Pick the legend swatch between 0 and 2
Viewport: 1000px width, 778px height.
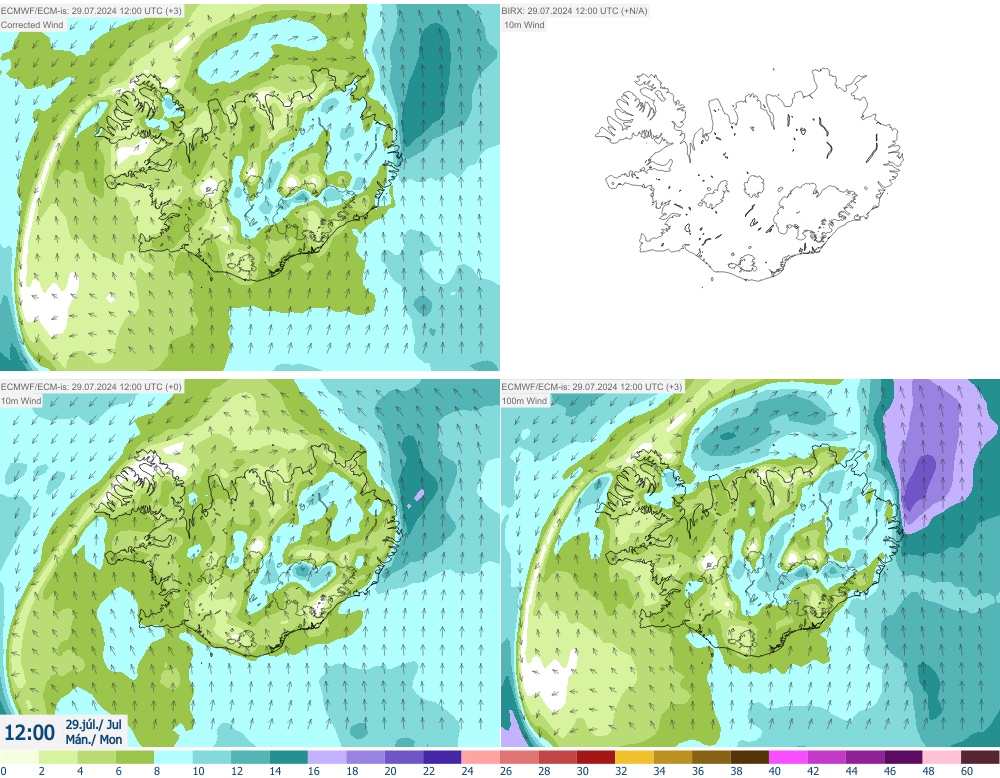point(20,757)
